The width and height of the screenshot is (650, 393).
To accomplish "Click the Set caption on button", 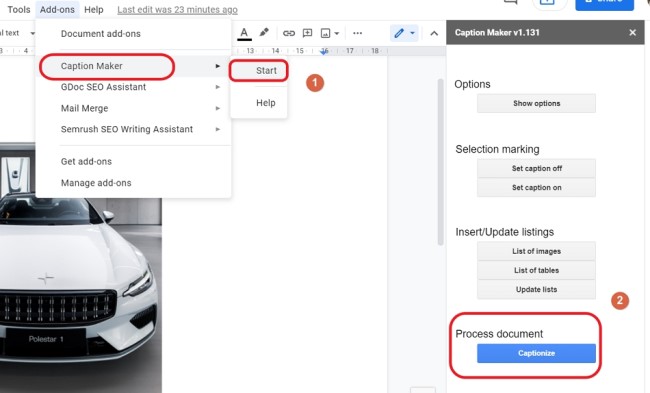I will pyautogui.click(x=536, y=187).
